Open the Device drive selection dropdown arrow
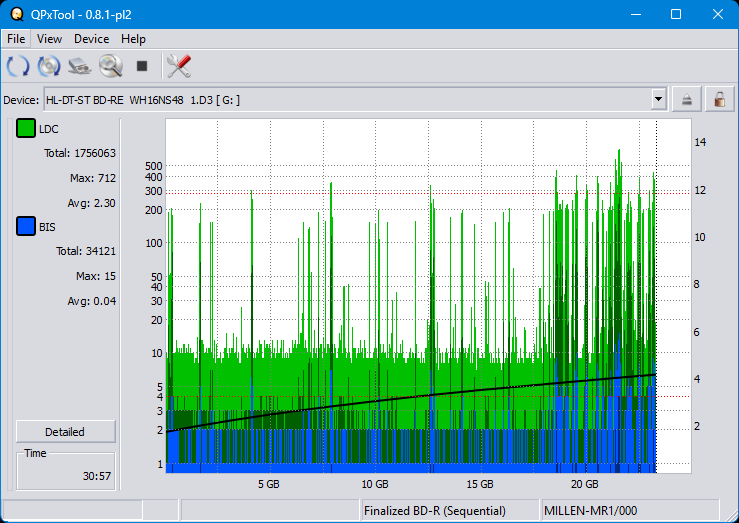Screen dimensions: 739x523 tap(658, 99)
